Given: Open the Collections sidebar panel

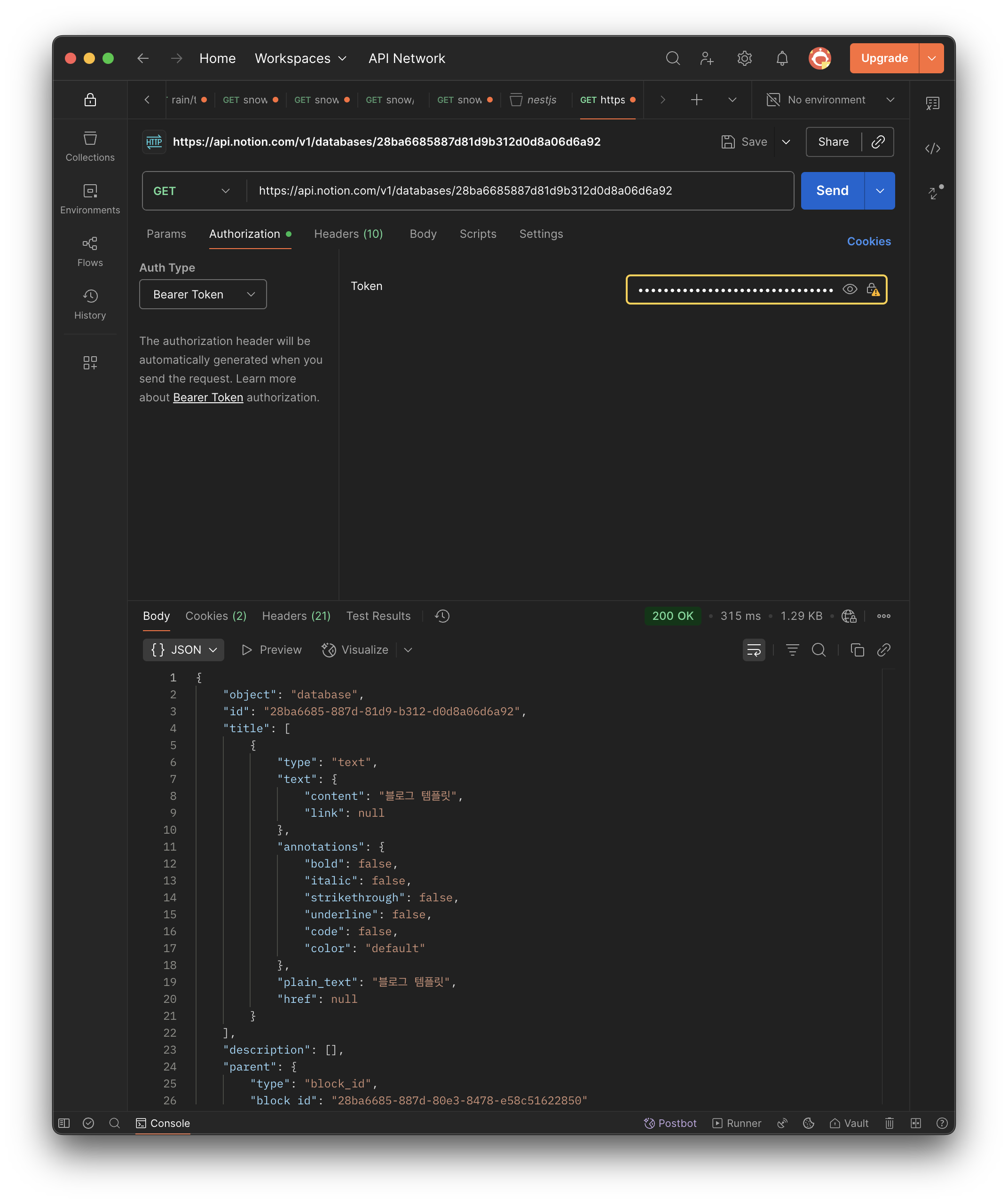Looking at the screenshot, I should (90, 146).
